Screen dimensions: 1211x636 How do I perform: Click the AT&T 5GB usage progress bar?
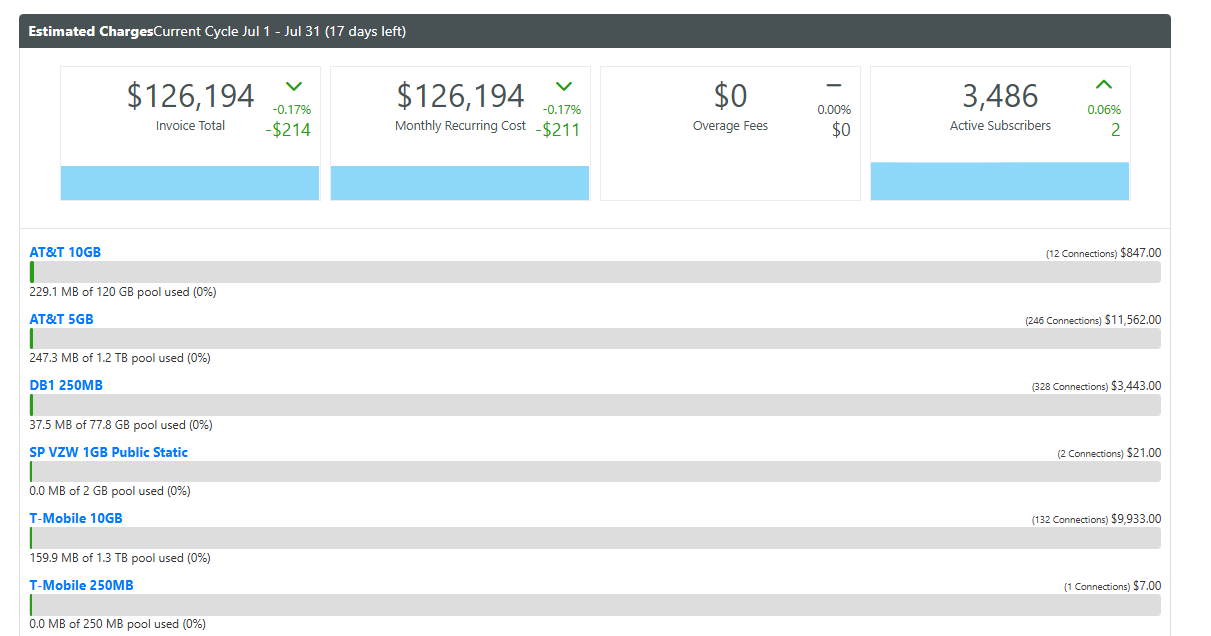tap(595, 339)
